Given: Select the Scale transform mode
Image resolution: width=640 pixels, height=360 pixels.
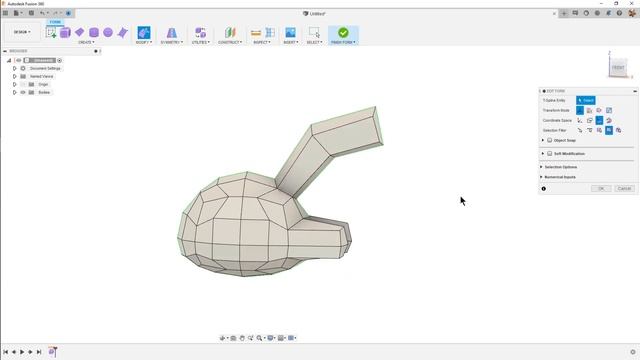Looking at the screenshot, I should click(x=609, y=110).
